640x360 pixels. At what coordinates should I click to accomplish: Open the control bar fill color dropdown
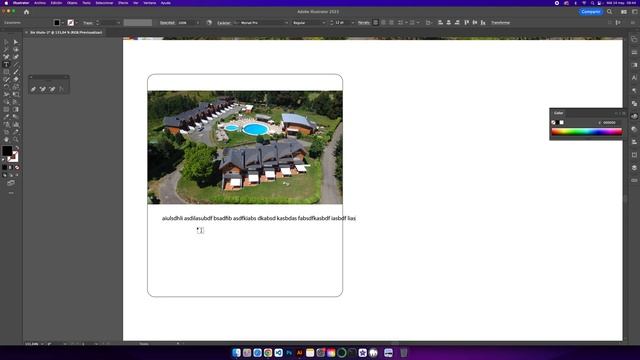[x=62, y=23]
